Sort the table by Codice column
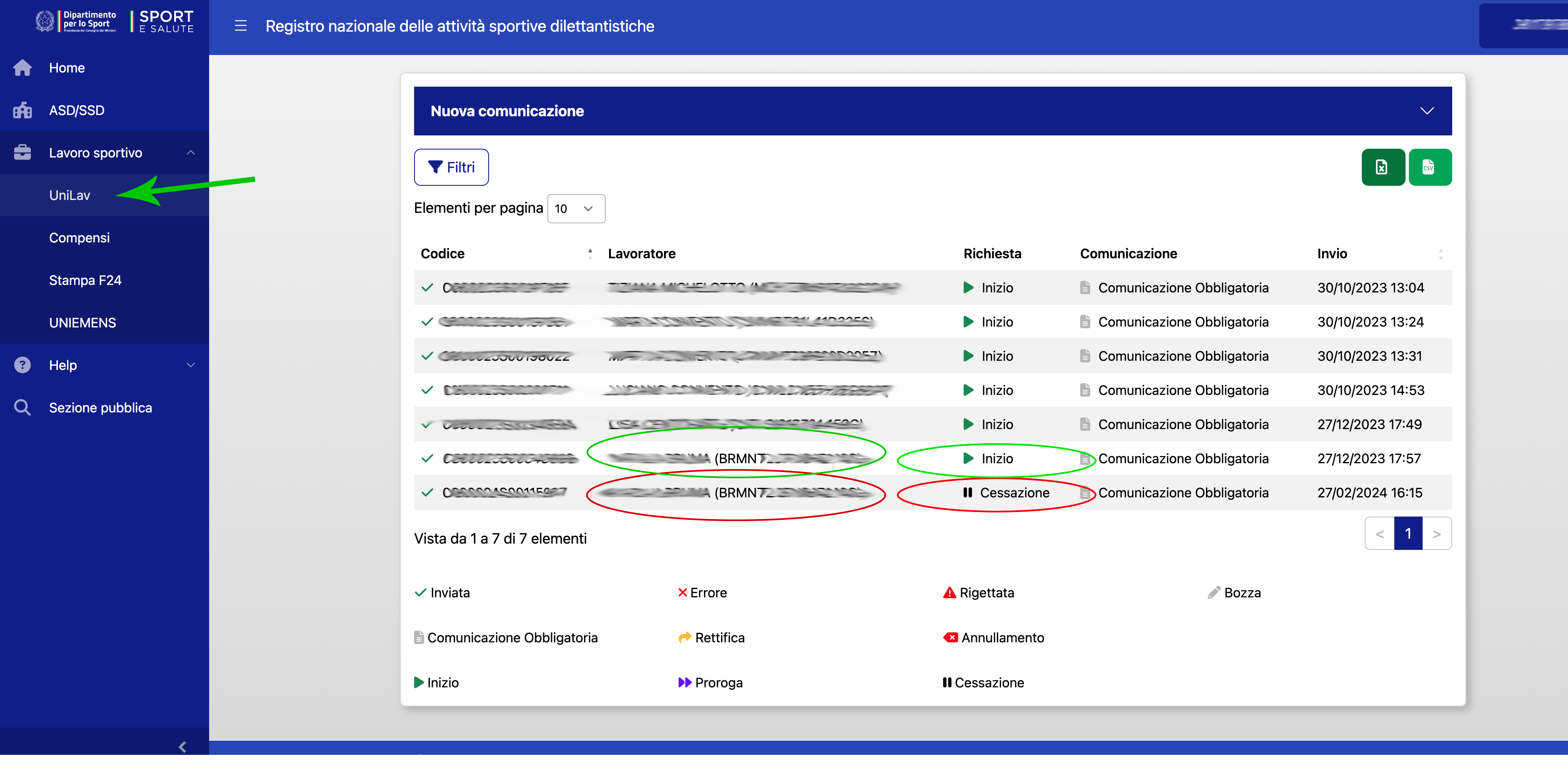This screenshot has height=784, width=1568. [x=590, y=254]
